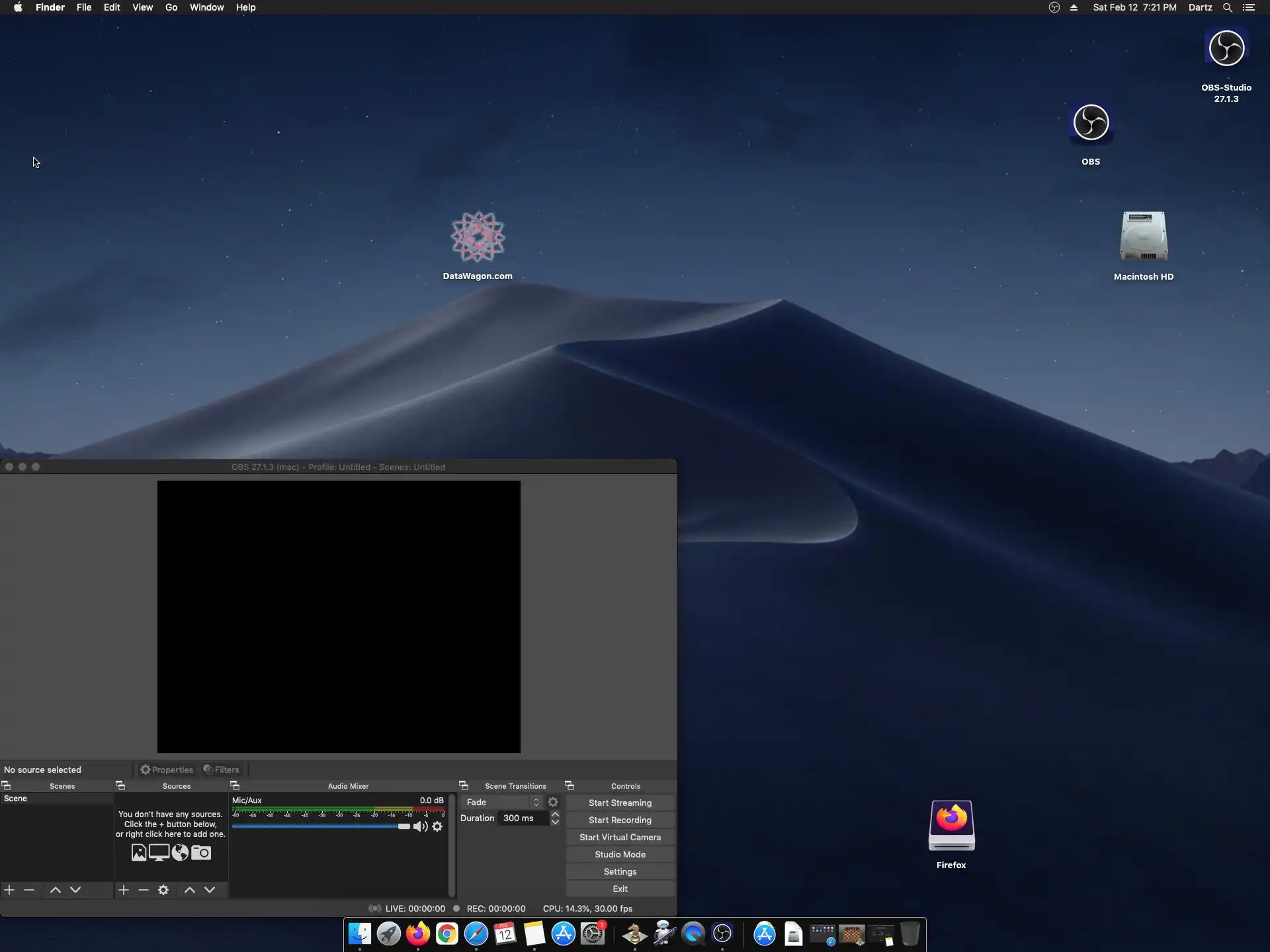Add a new scene with plus button
1270x952 pixels.
pyautogui.click(x=9, y=890)
